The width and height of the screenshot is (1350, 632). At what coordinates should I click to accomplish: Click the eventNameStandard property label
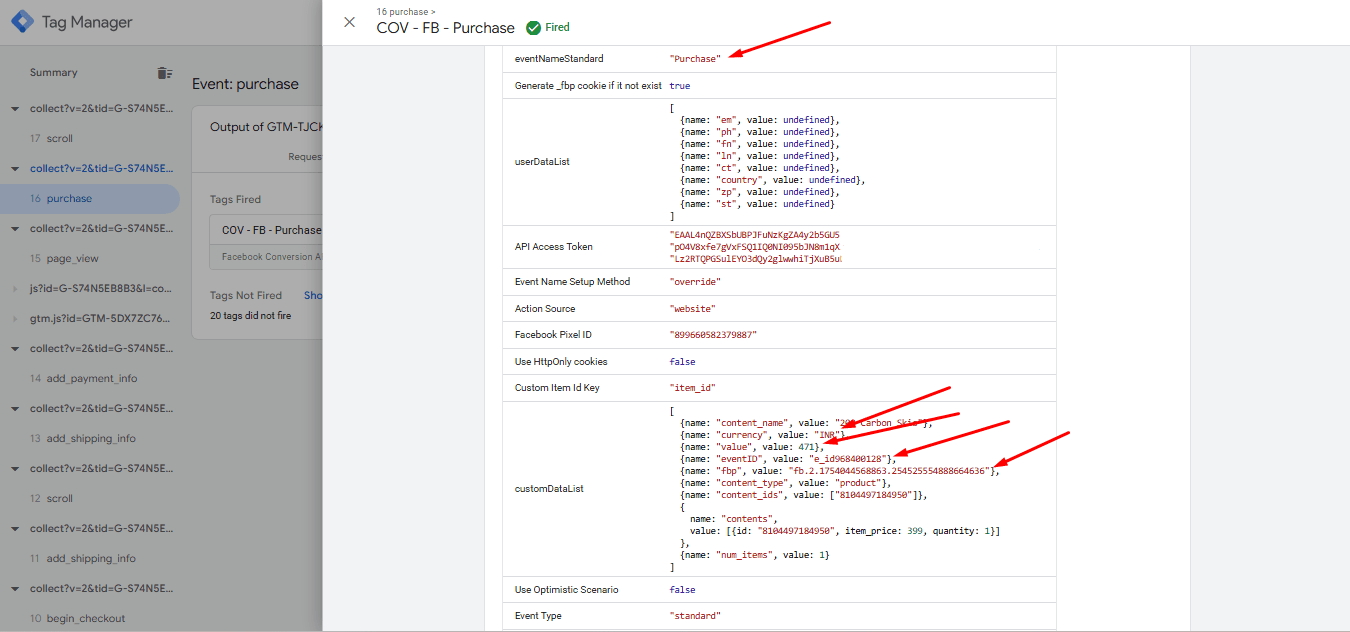559,59
